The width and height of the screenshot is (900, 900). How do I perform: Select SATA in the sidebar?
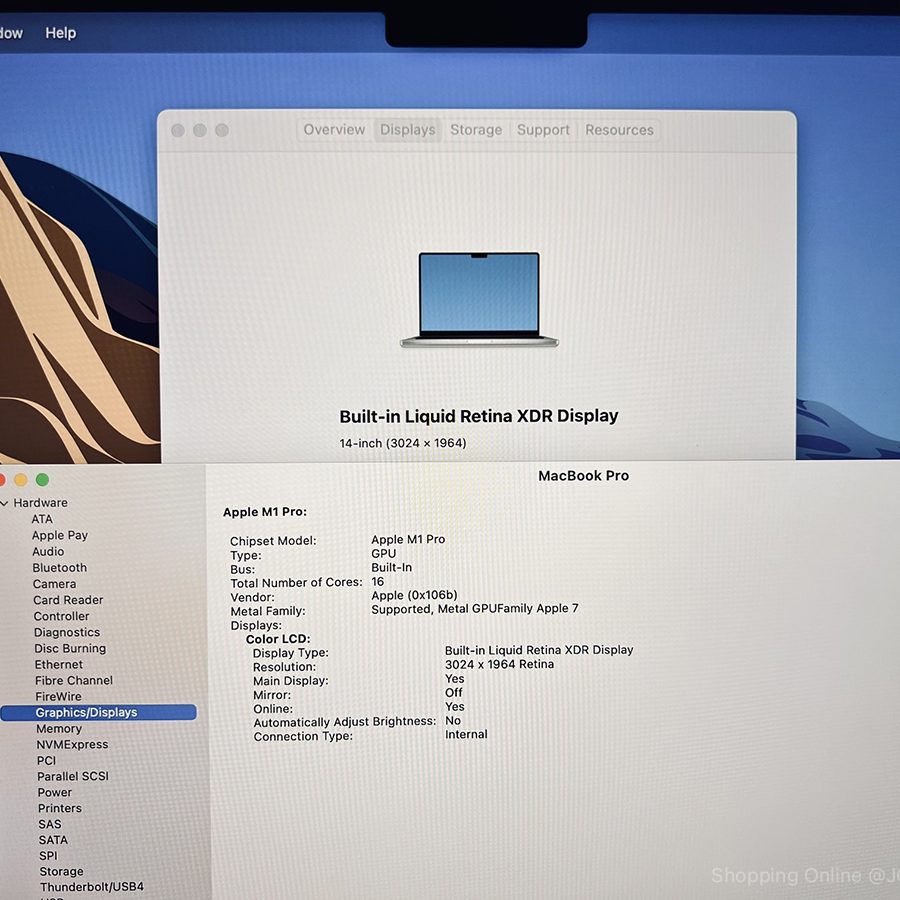coord(53,840)
